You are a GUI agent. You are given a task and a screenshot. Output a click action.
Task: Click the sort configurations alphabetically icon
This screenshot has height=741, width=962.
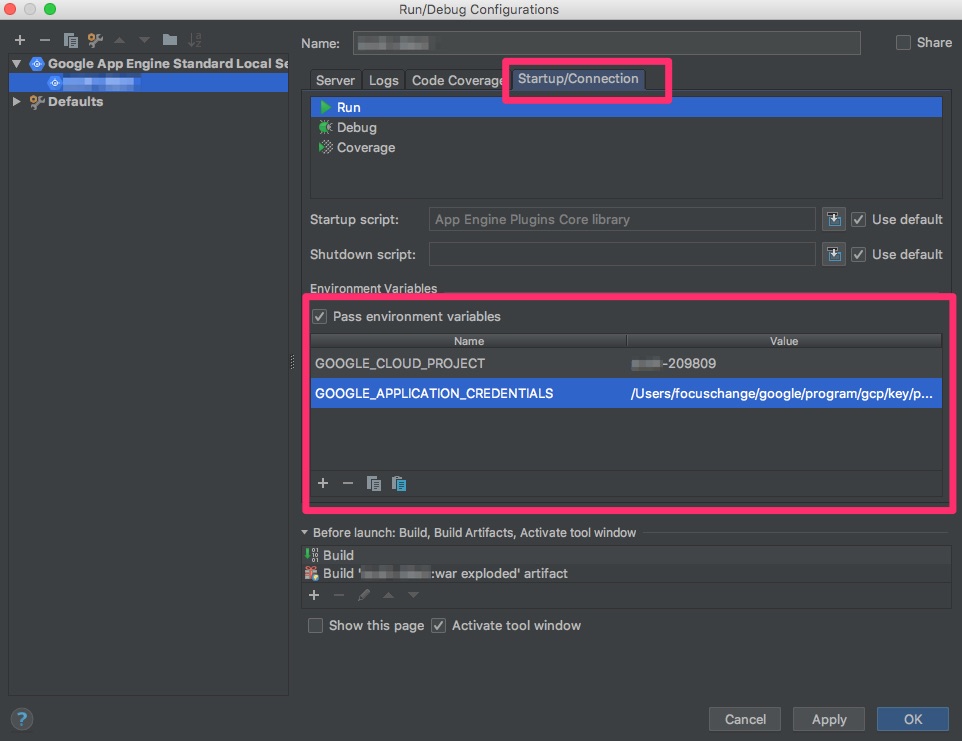tap(196, 40)
